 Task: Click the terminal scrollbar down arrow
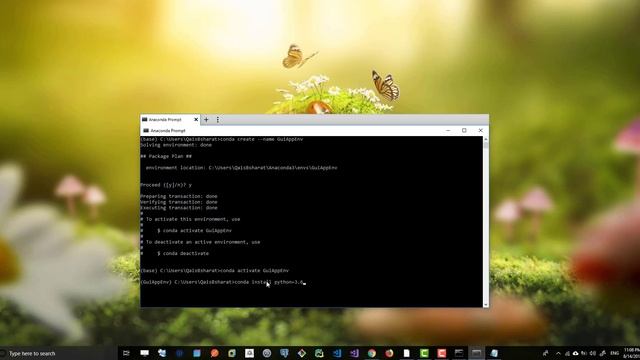486,304
